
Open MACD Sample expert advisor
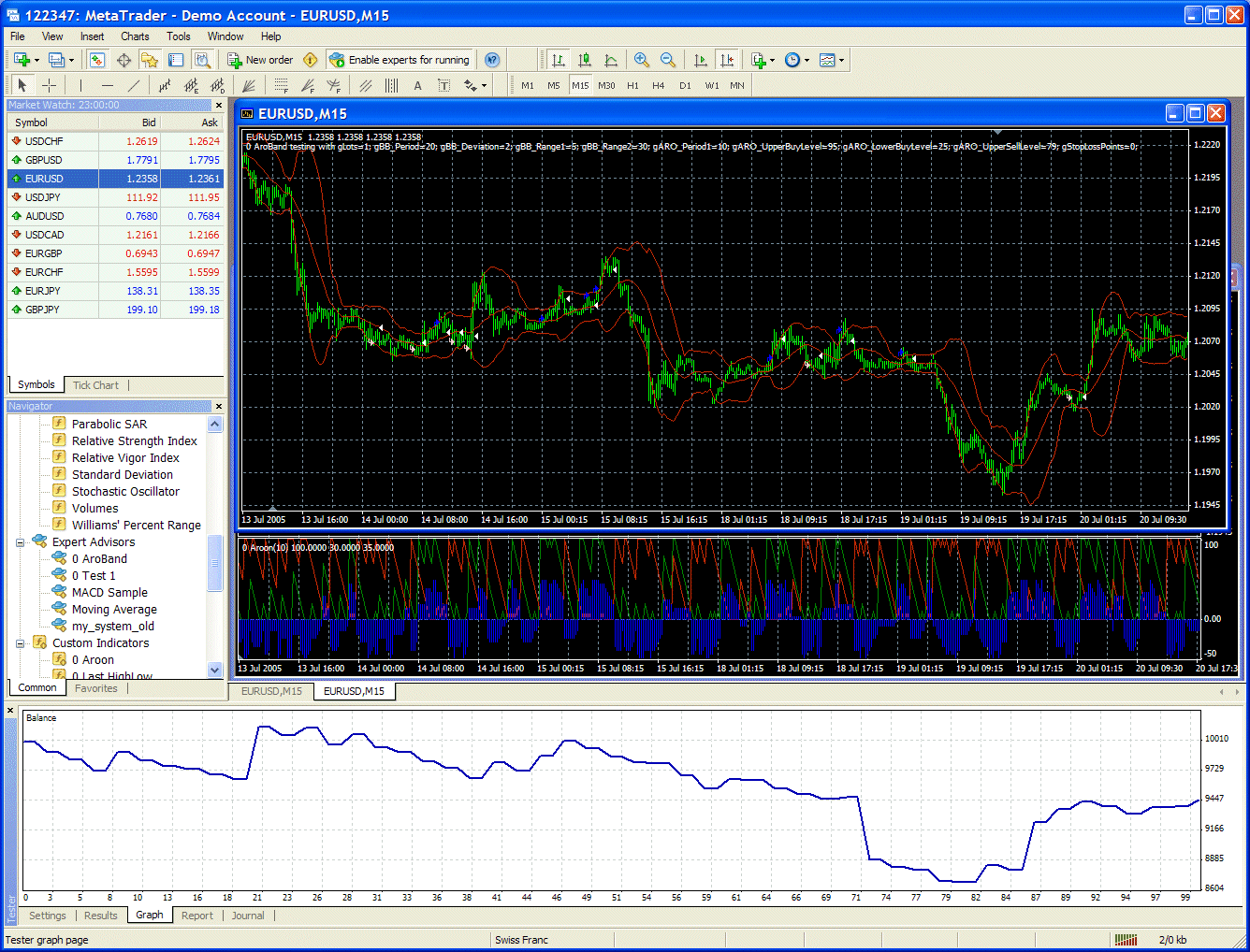click(x=109, y=593)
